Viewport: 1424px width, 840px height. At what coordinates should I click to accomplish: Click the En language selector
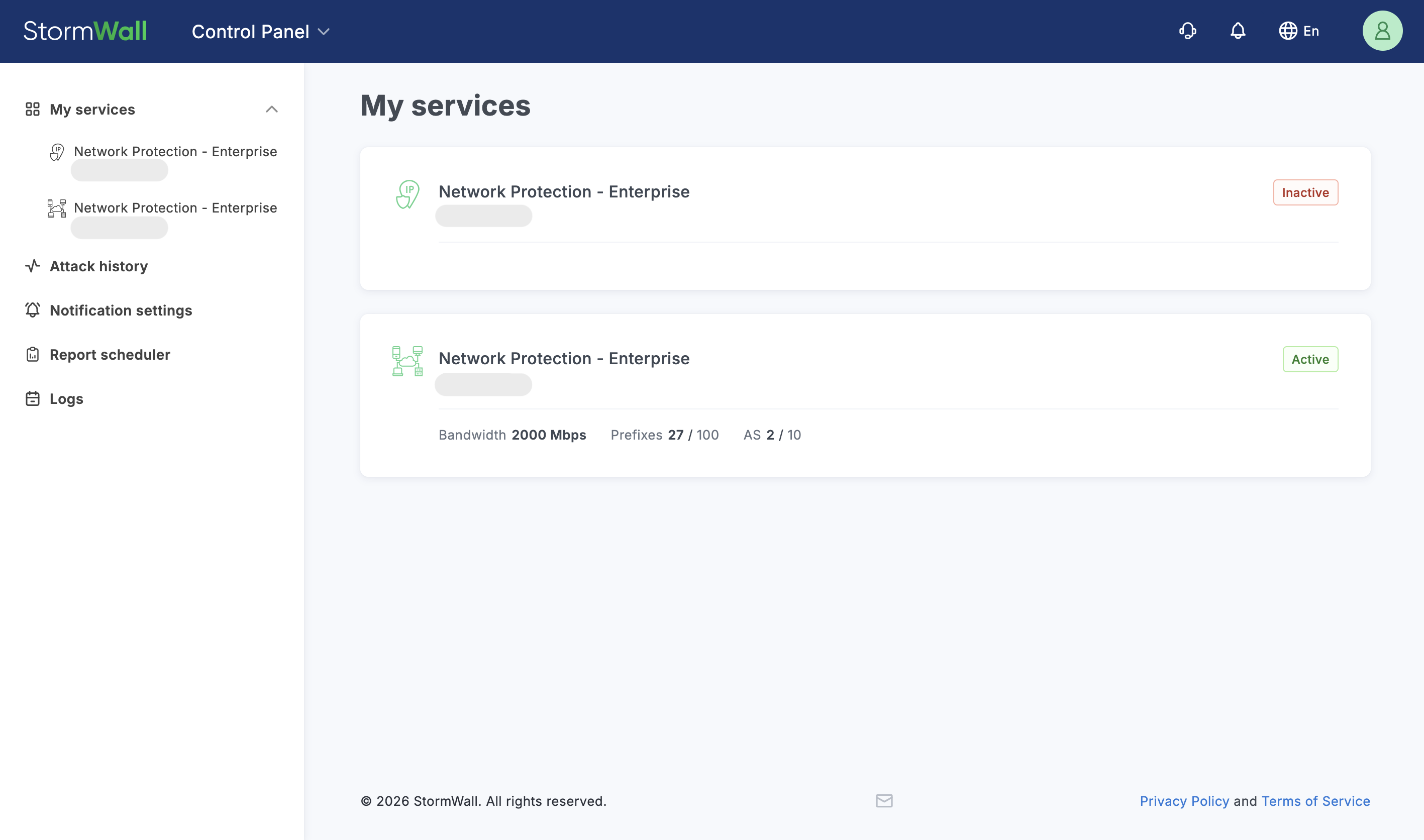tap(1310, 31)
